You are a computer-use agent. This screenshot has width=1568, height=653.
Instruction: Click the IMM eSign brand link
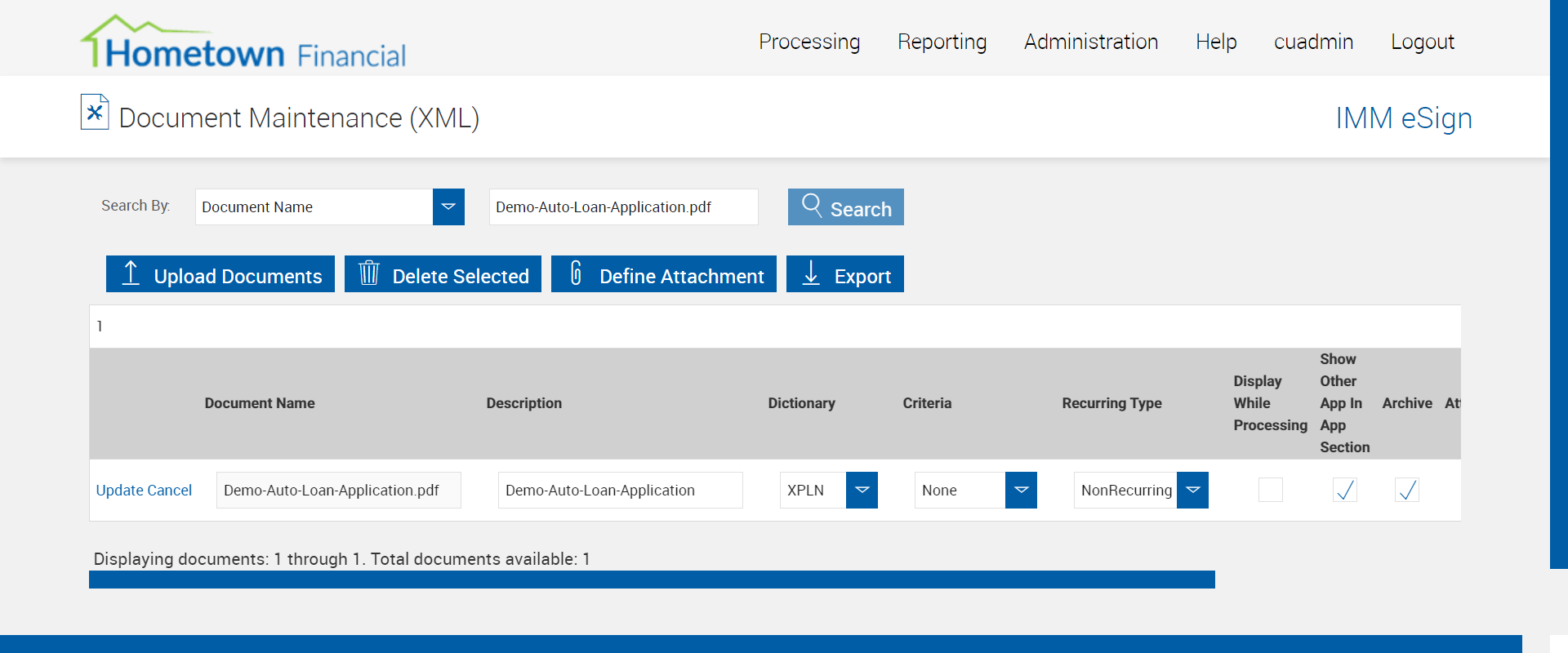click(1403, 118)
